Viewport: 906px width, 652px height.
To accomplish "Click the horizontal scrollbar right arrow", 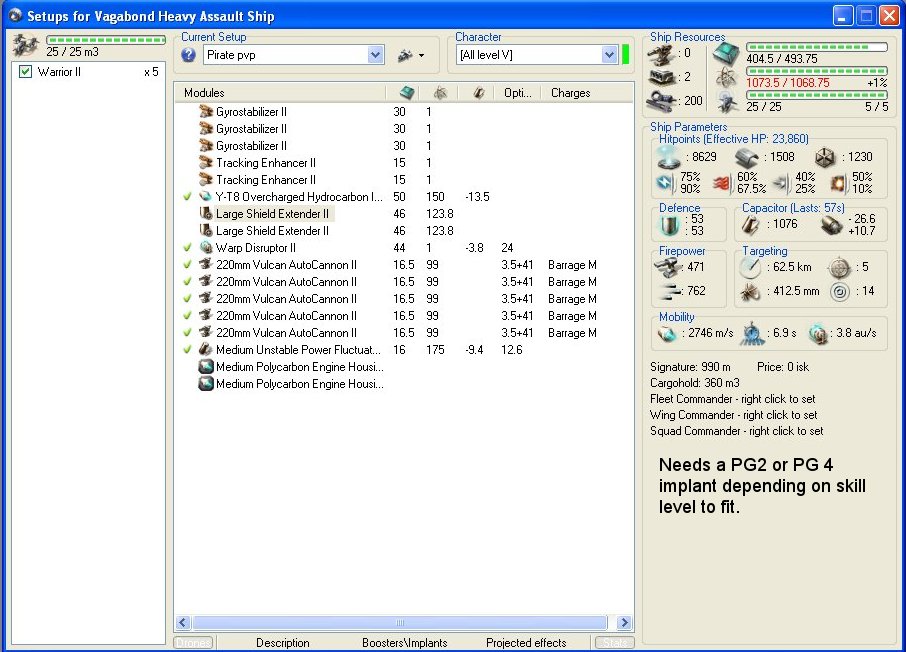I will (623, 623).
